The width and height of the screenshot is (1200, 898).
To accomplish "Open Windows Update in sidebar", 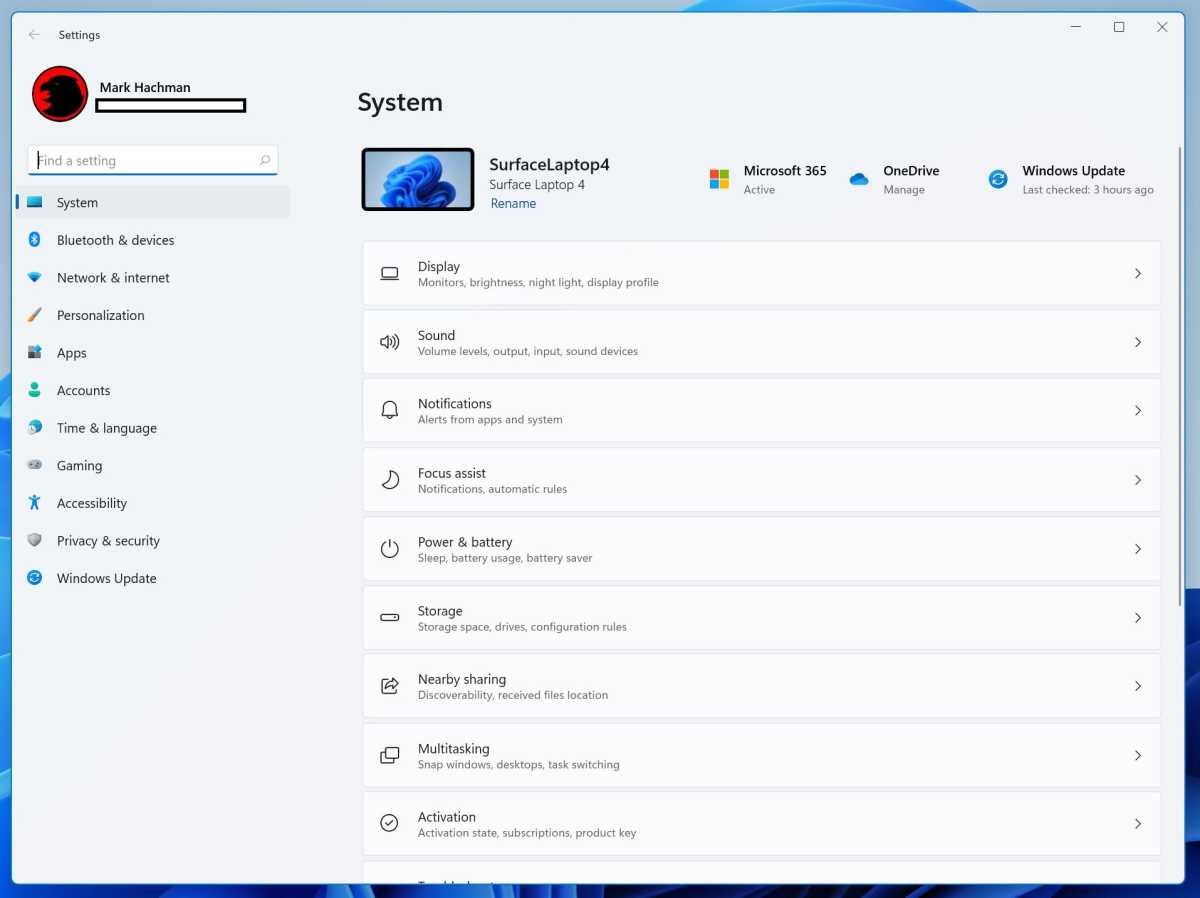I will [154, 578].
